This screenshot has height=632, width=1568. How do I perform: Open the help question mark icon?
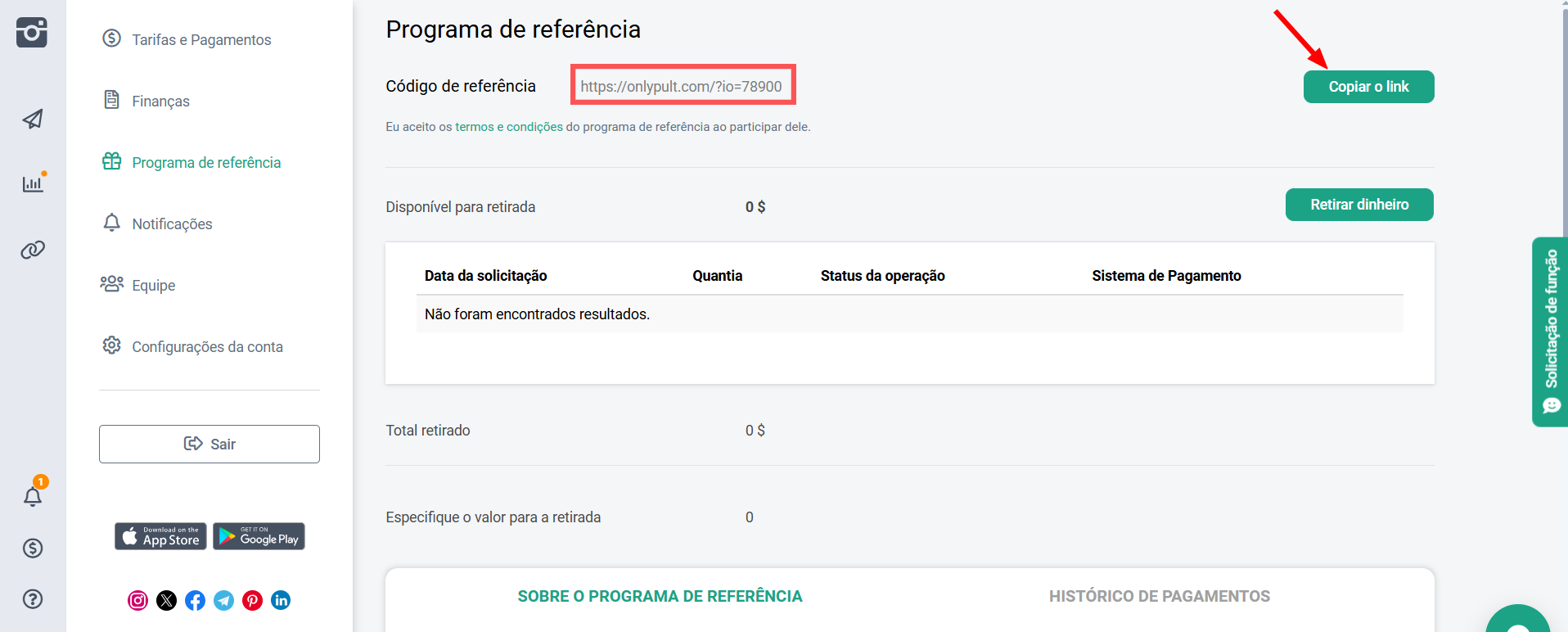click(33, 599)
